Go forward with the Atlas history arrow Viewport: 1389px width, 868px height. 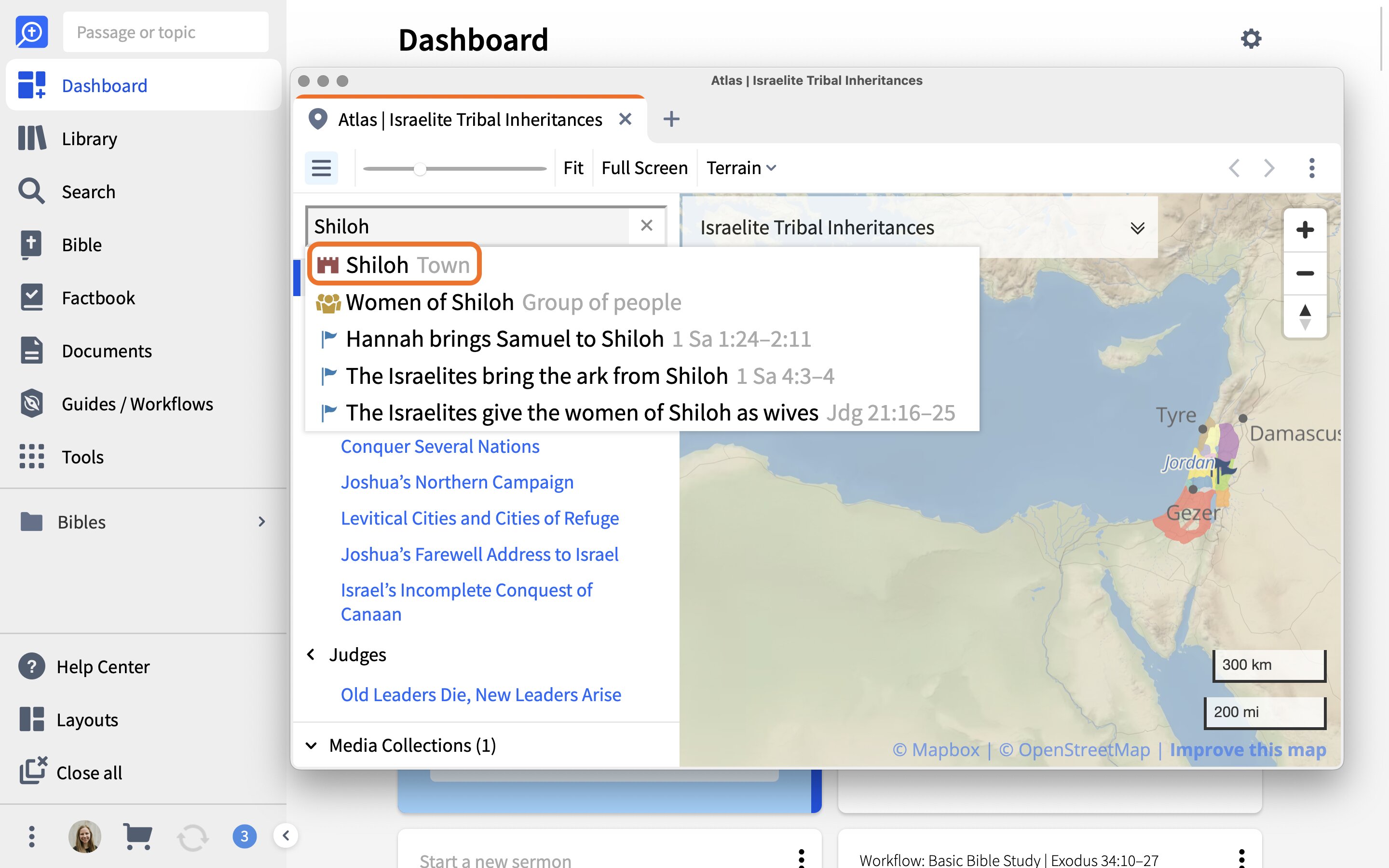[1269, 168]
